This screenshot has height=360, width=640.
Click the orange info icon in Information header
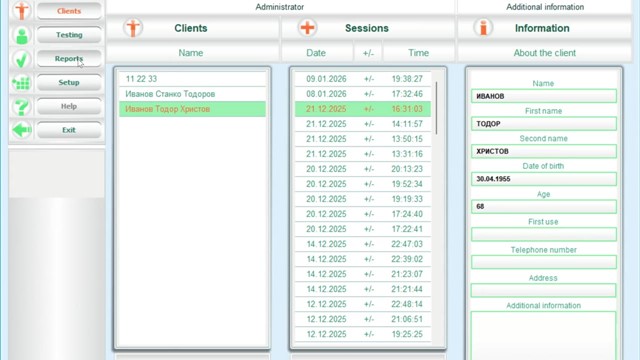483,28
